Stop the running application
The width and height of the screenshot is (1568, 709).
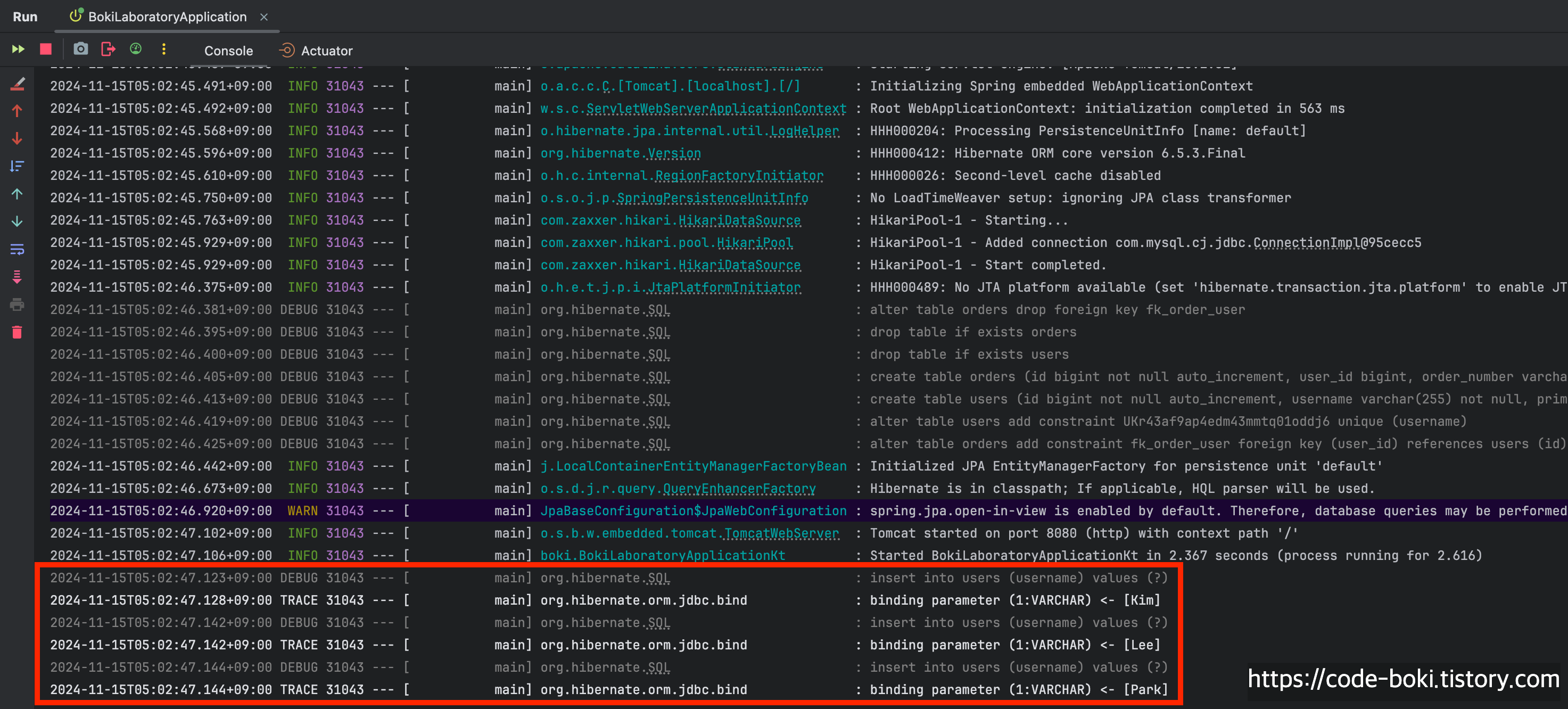click(46, 50)
